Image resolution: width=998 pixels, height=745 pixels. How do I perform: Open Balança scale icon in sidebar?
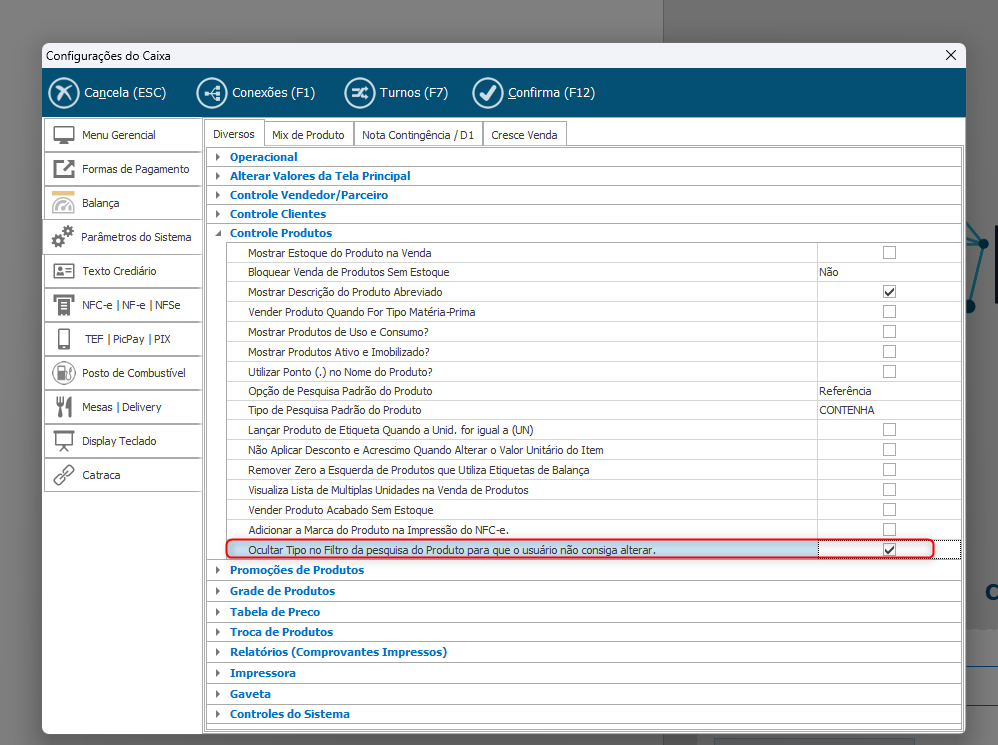(x=64, y=203)
